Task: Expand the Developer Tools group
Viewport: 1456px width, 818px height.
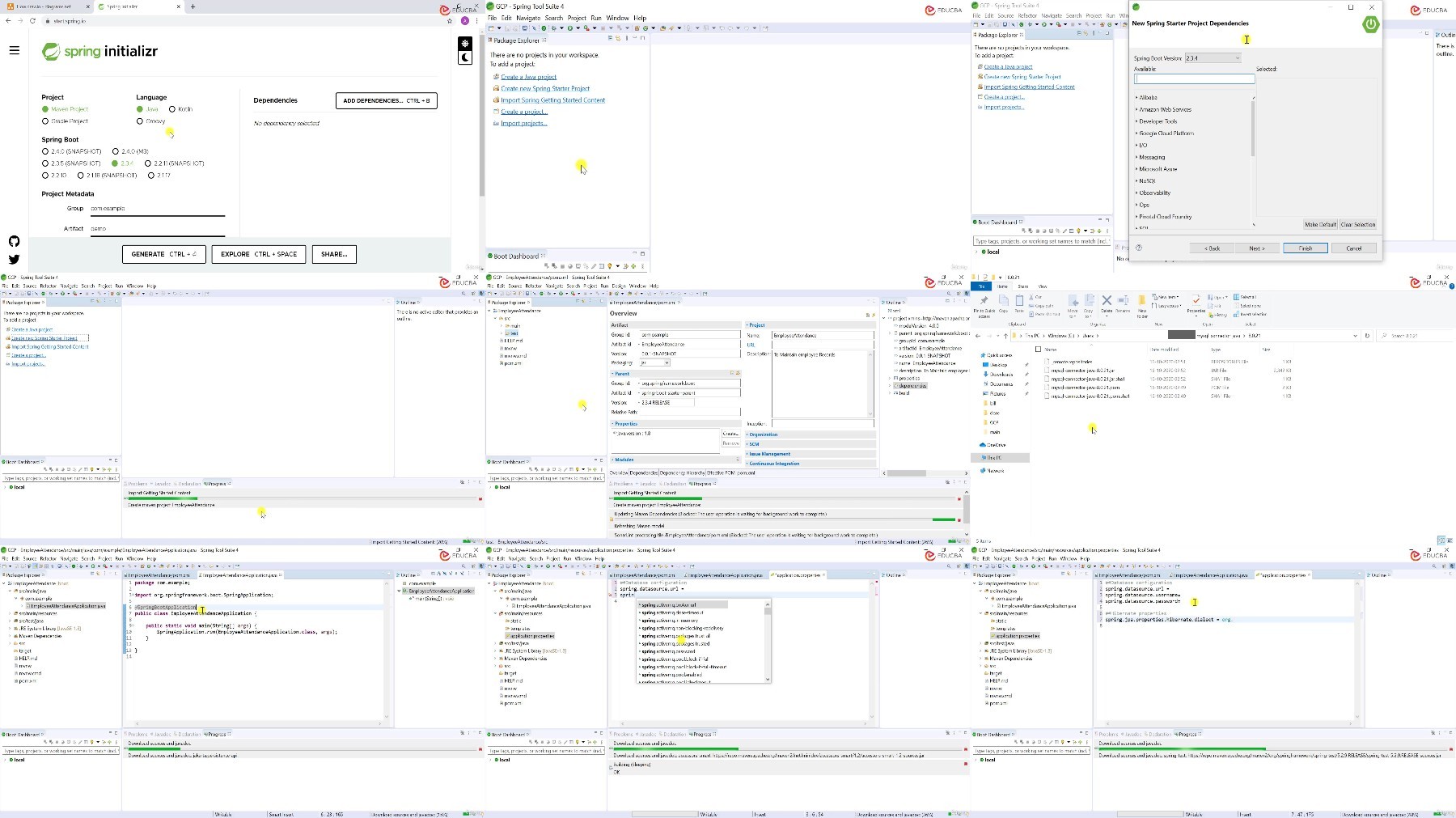Action: coord(1136,121)
